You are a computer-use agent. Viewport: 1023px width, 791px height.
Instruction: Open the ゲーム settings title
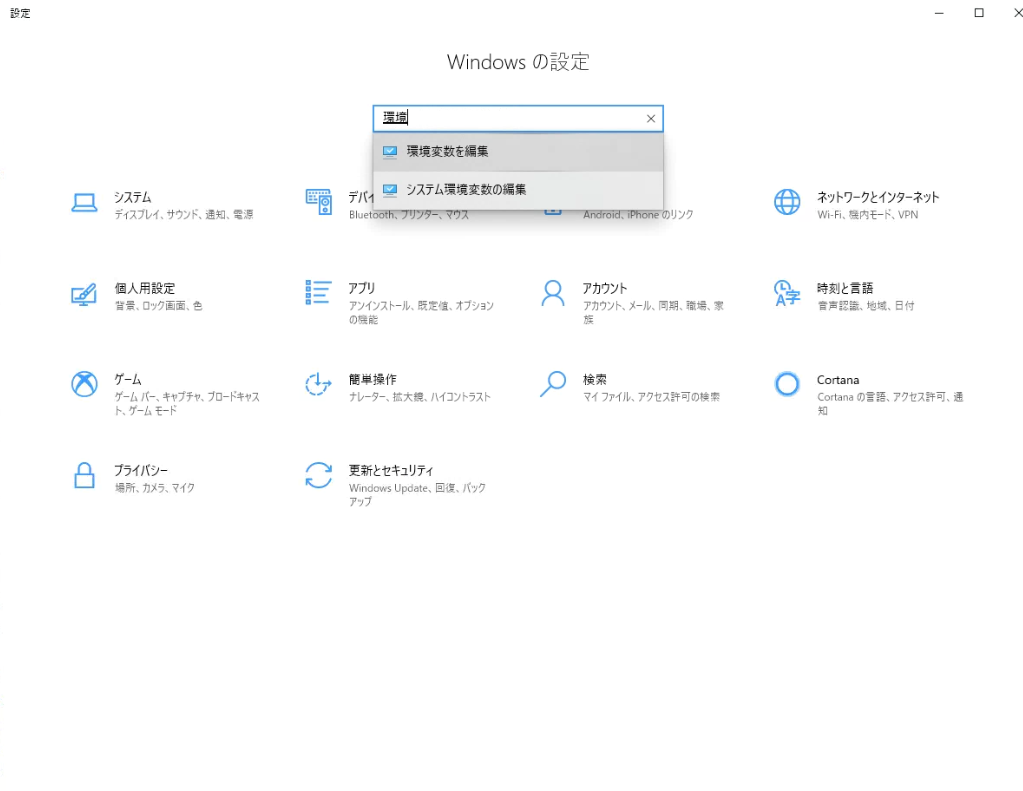pos(127,379)
